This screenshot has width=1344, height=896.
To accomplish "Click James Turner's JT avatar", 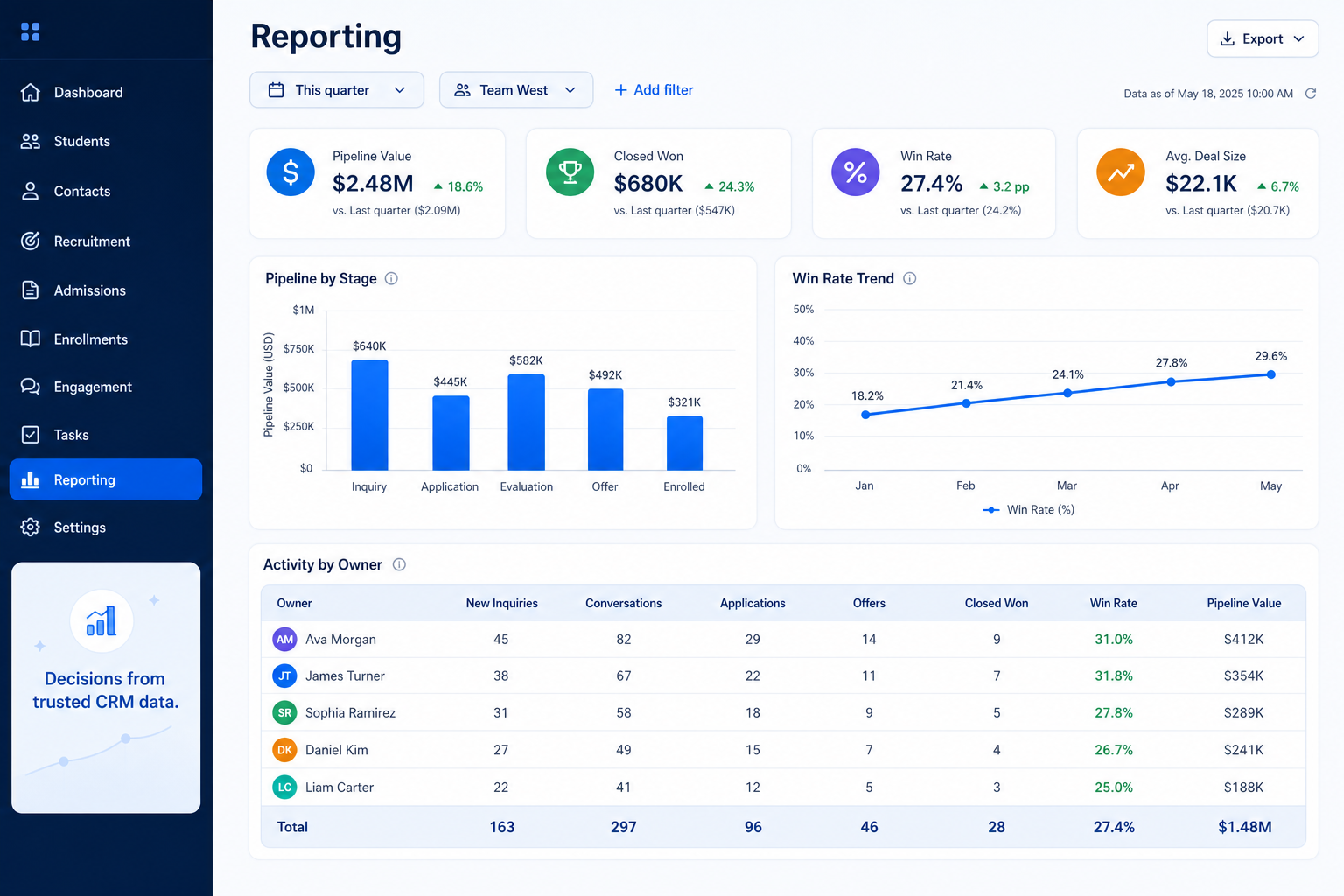I will [x=284, y=675].
